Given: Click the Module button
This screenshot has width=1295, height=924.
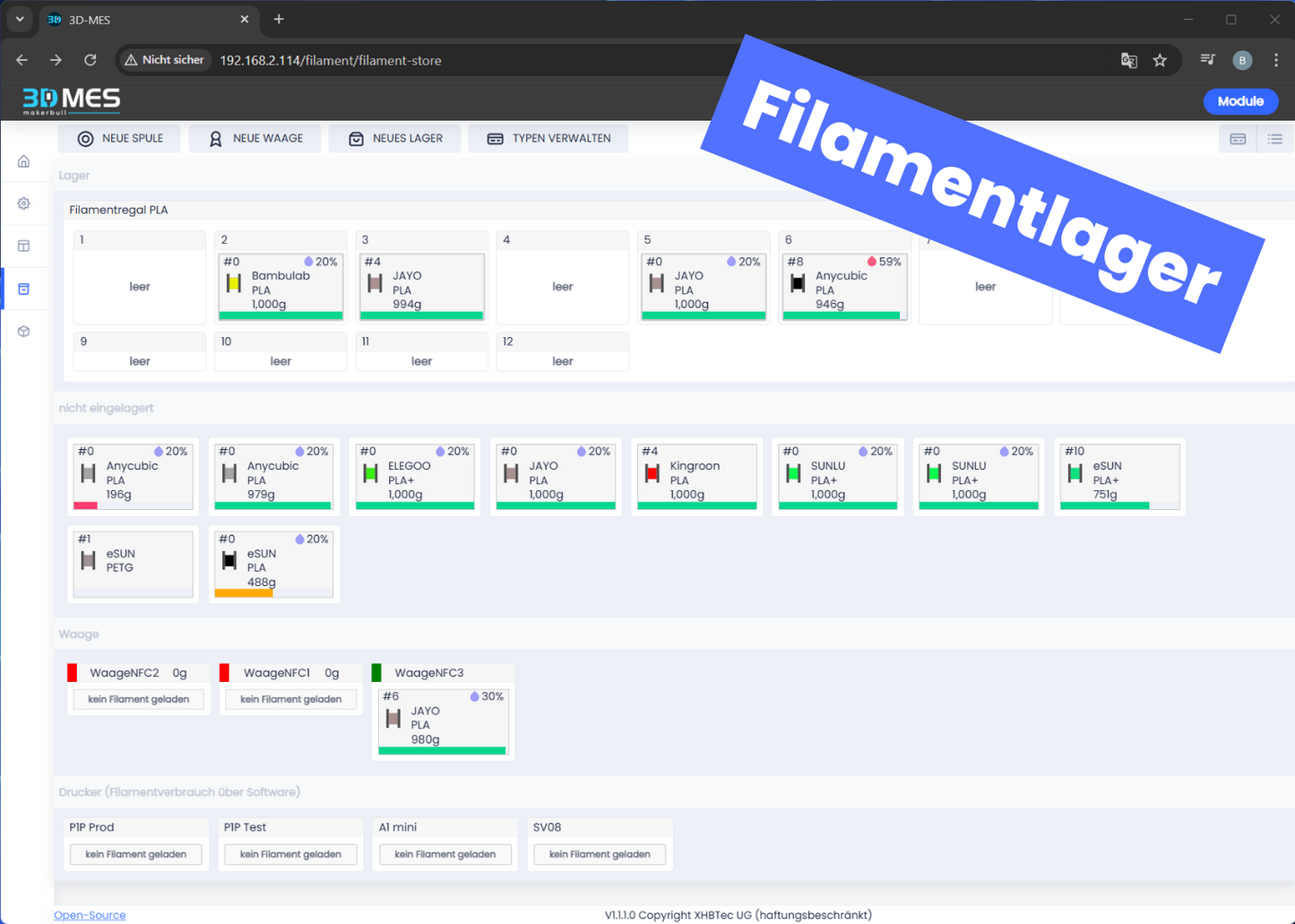Looking at the screenshot, I should pyautogui.click(x=1240, y=101).
